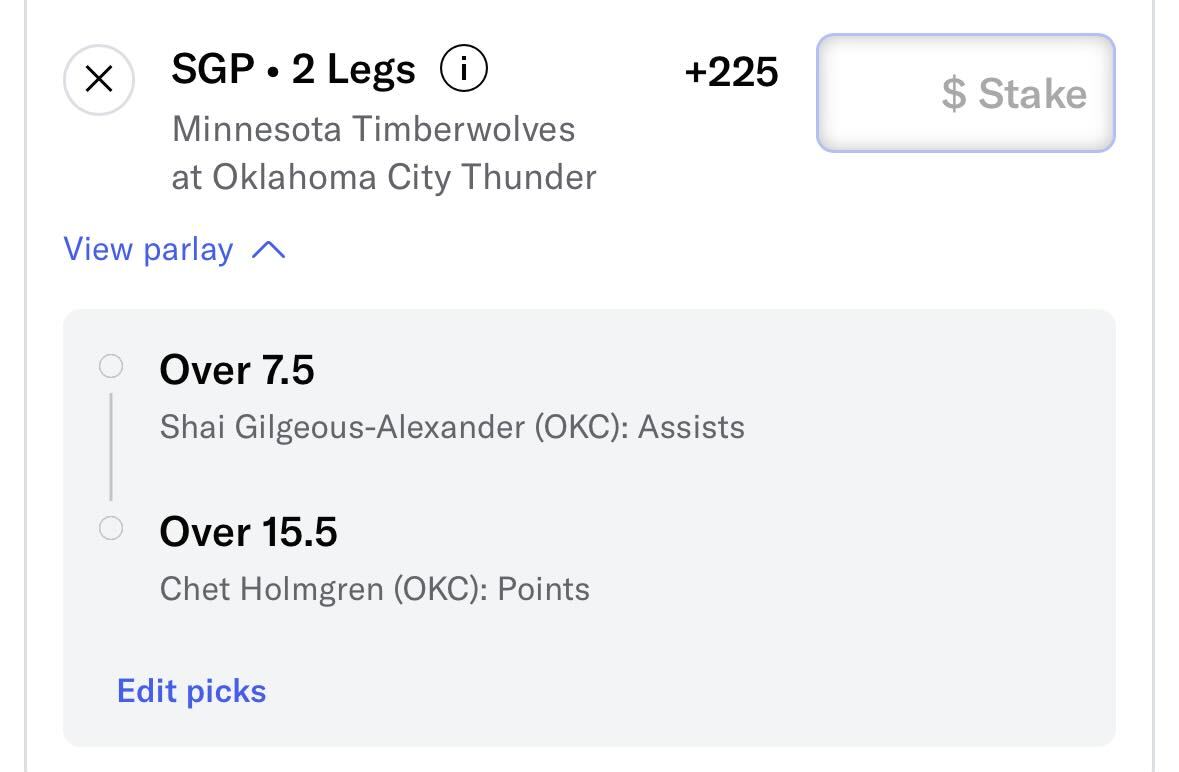This screenshot has width=1179, height=772.
Task: Tap the +225 parlay odds
Action: tap(731, 72)
